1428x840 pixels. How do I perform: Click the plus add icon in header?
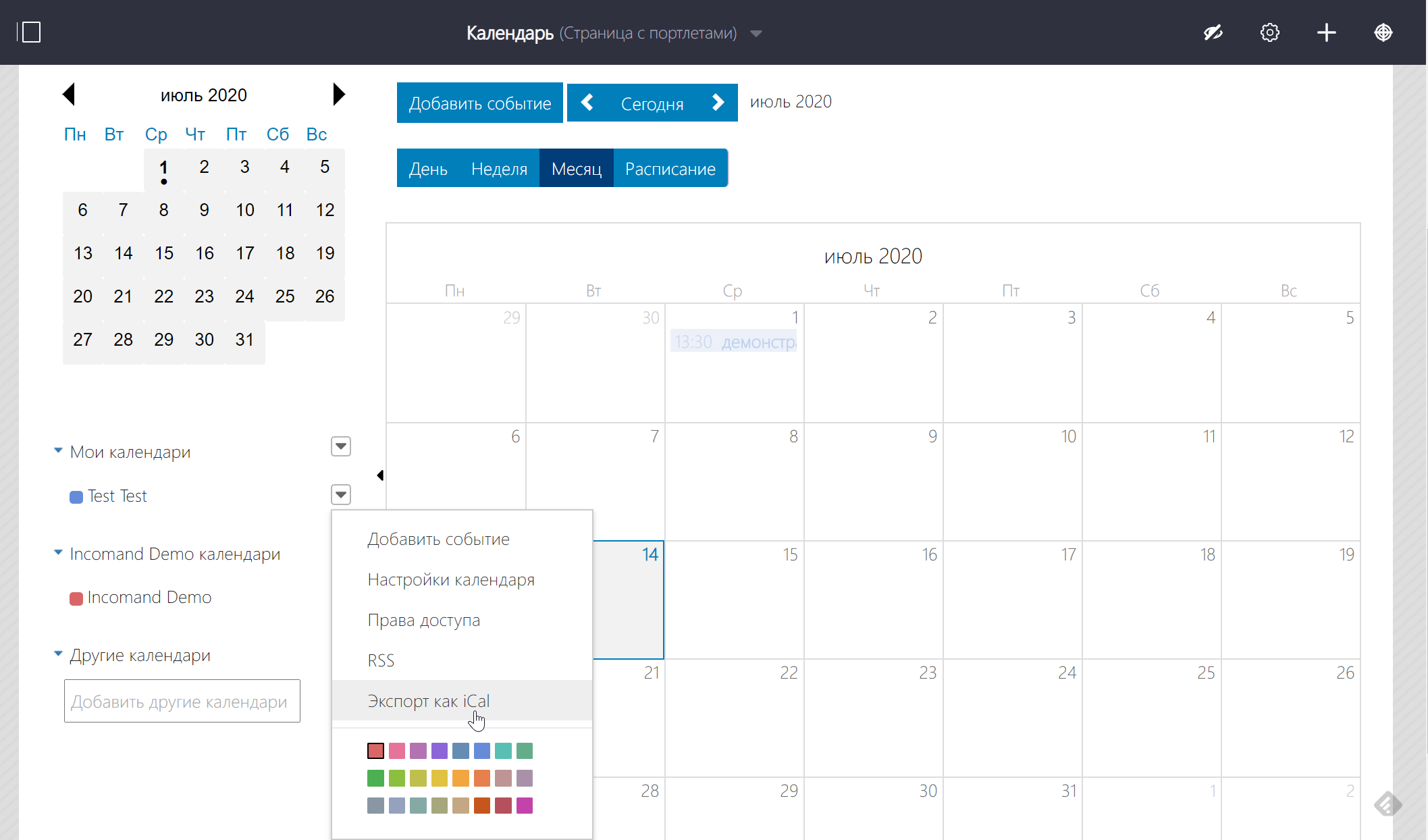(x=1327, y=32)
